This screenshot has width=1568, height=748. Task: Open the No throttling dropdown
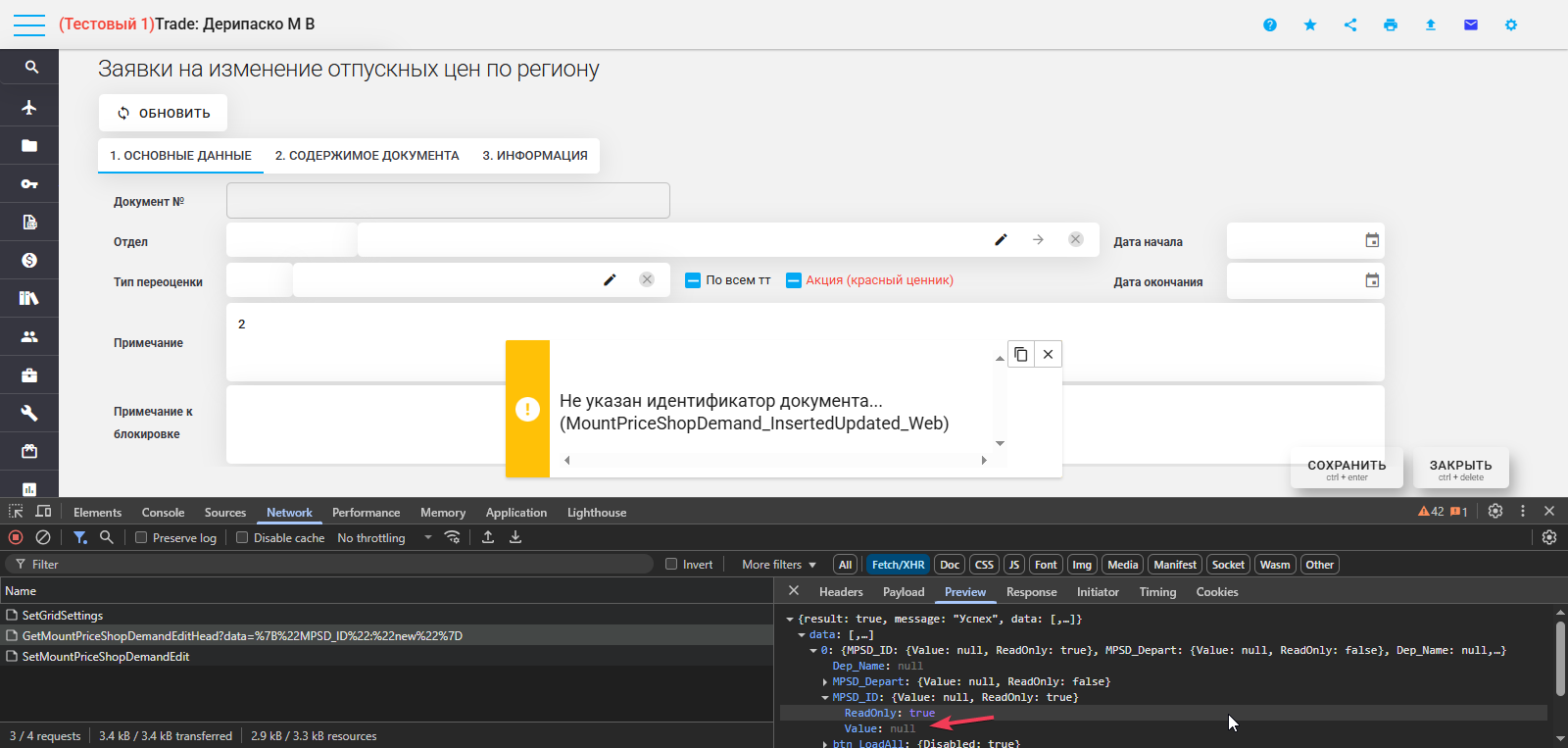(x=384, y=537)
